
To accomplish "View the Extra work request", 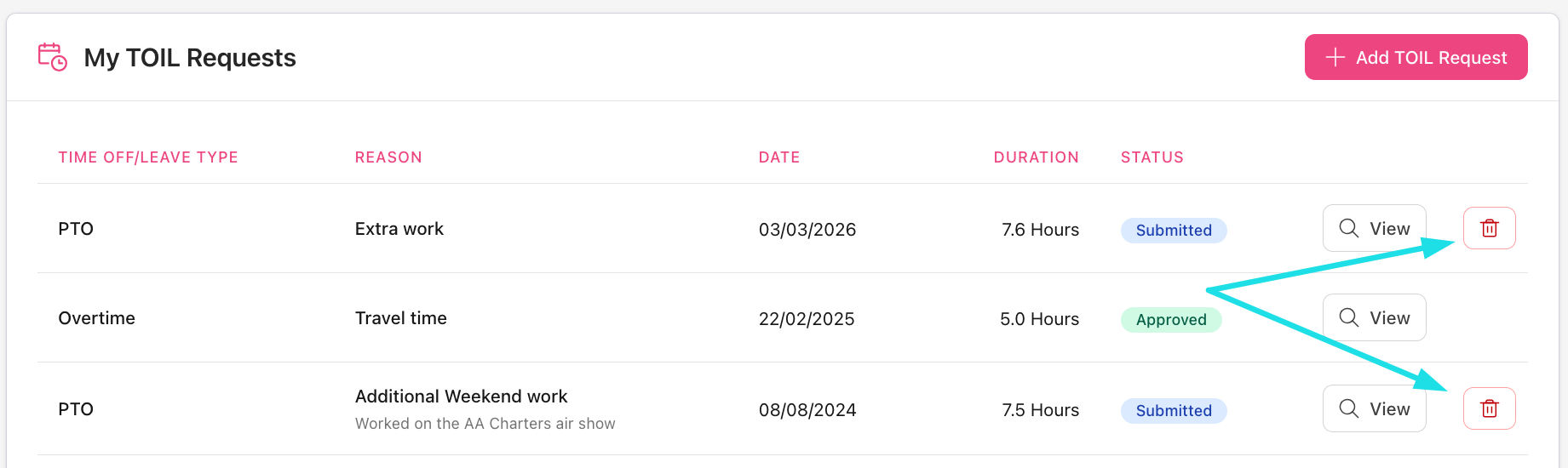I will tap(1374, 228).
